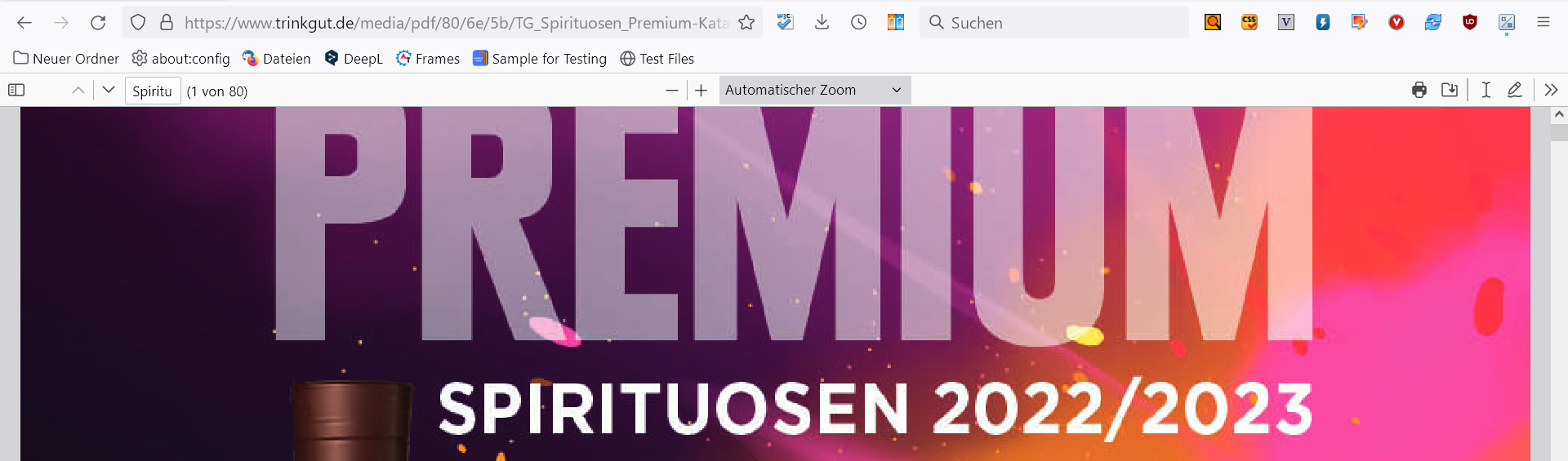Screen dimensions: 1568x461
Task: Click the percent-sign extension icon
Action: coord(1507,23)
